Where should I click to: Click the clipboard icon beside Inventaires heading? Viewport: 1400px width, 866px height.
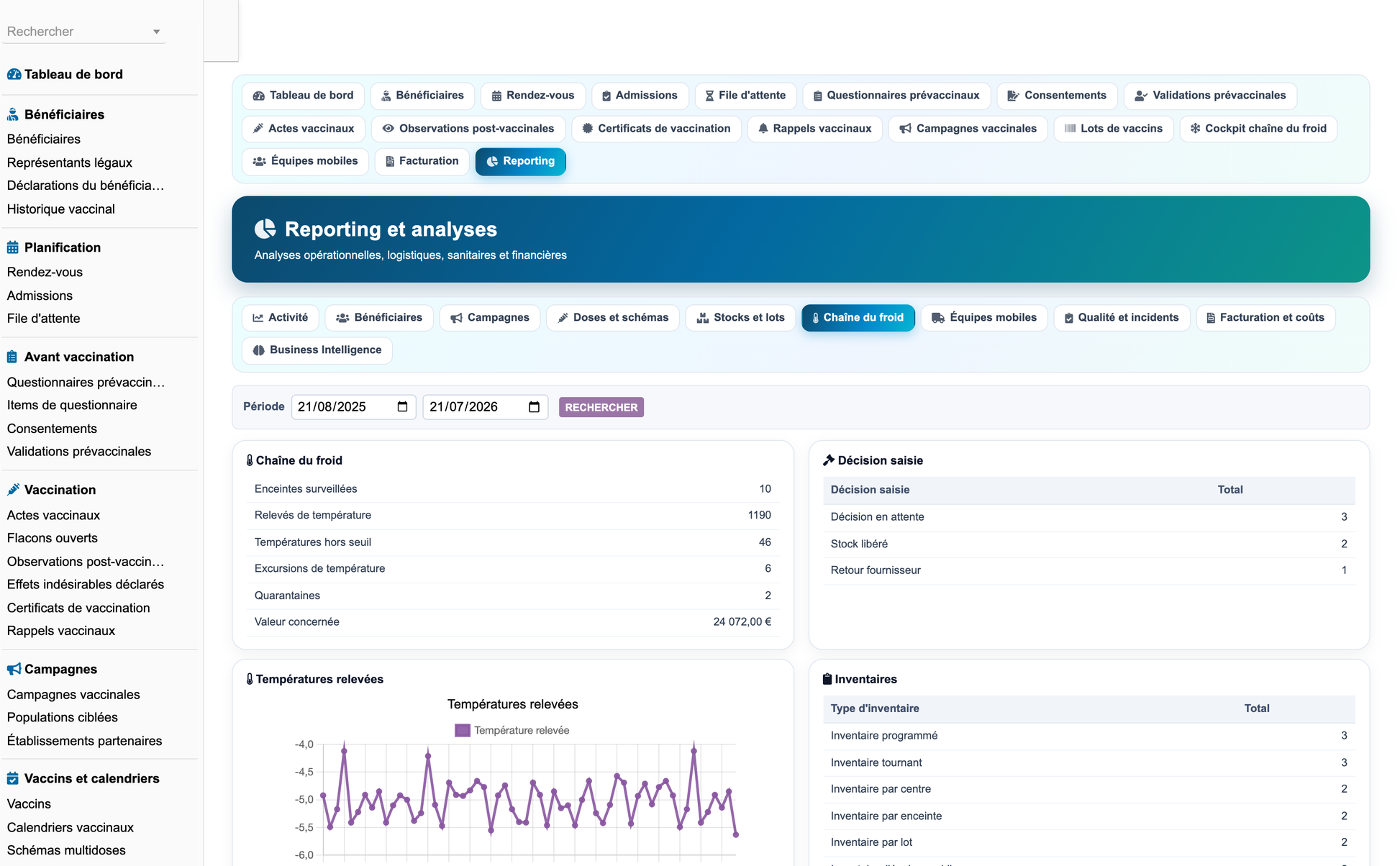pos(827,679)
